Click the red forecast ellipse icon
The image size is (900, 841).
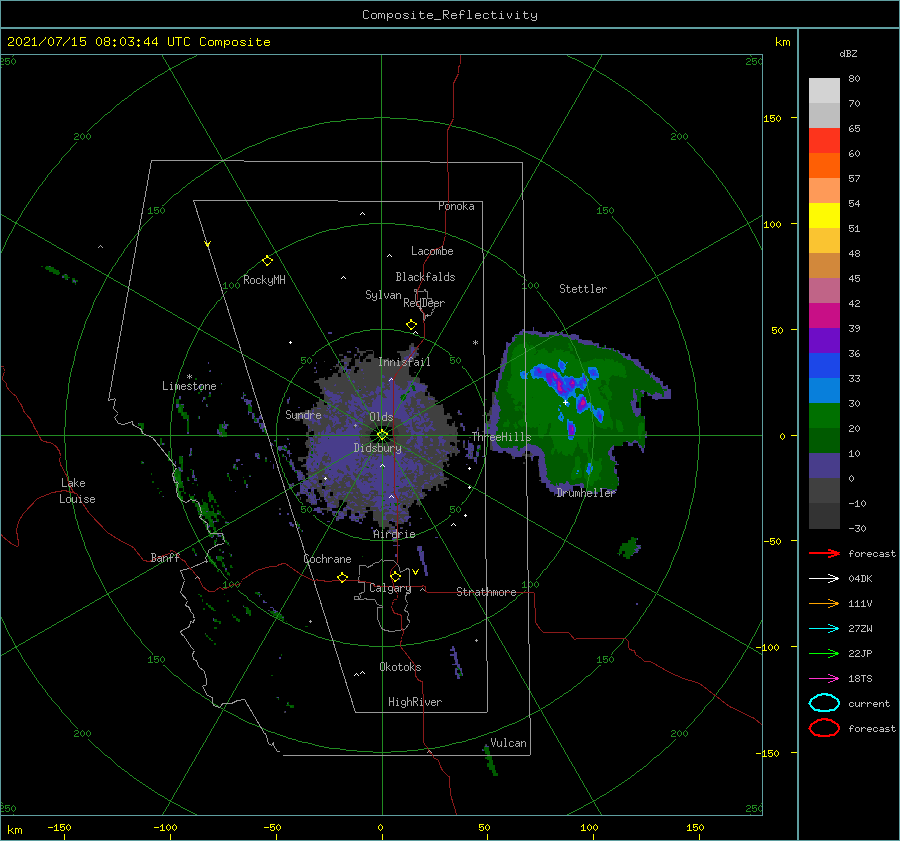[x=824, y=728]
